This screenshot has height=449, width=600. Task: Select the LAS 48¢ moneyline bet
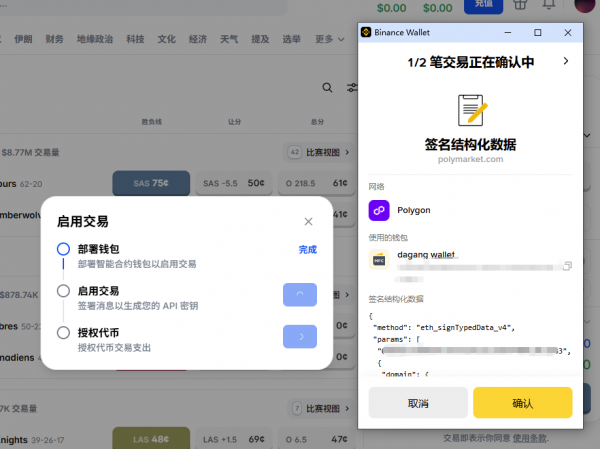[x=151, y=439]
